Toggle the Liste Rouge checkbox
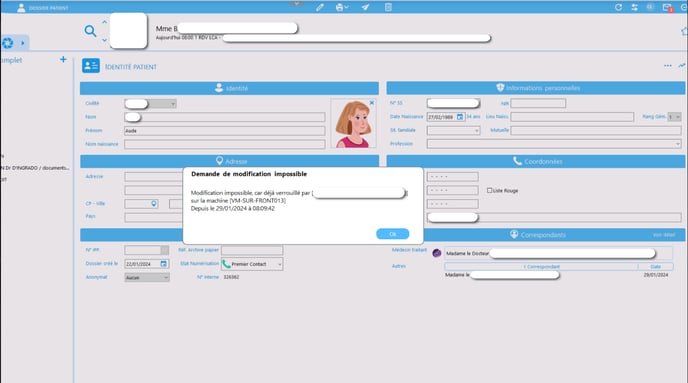 point(489,190)
